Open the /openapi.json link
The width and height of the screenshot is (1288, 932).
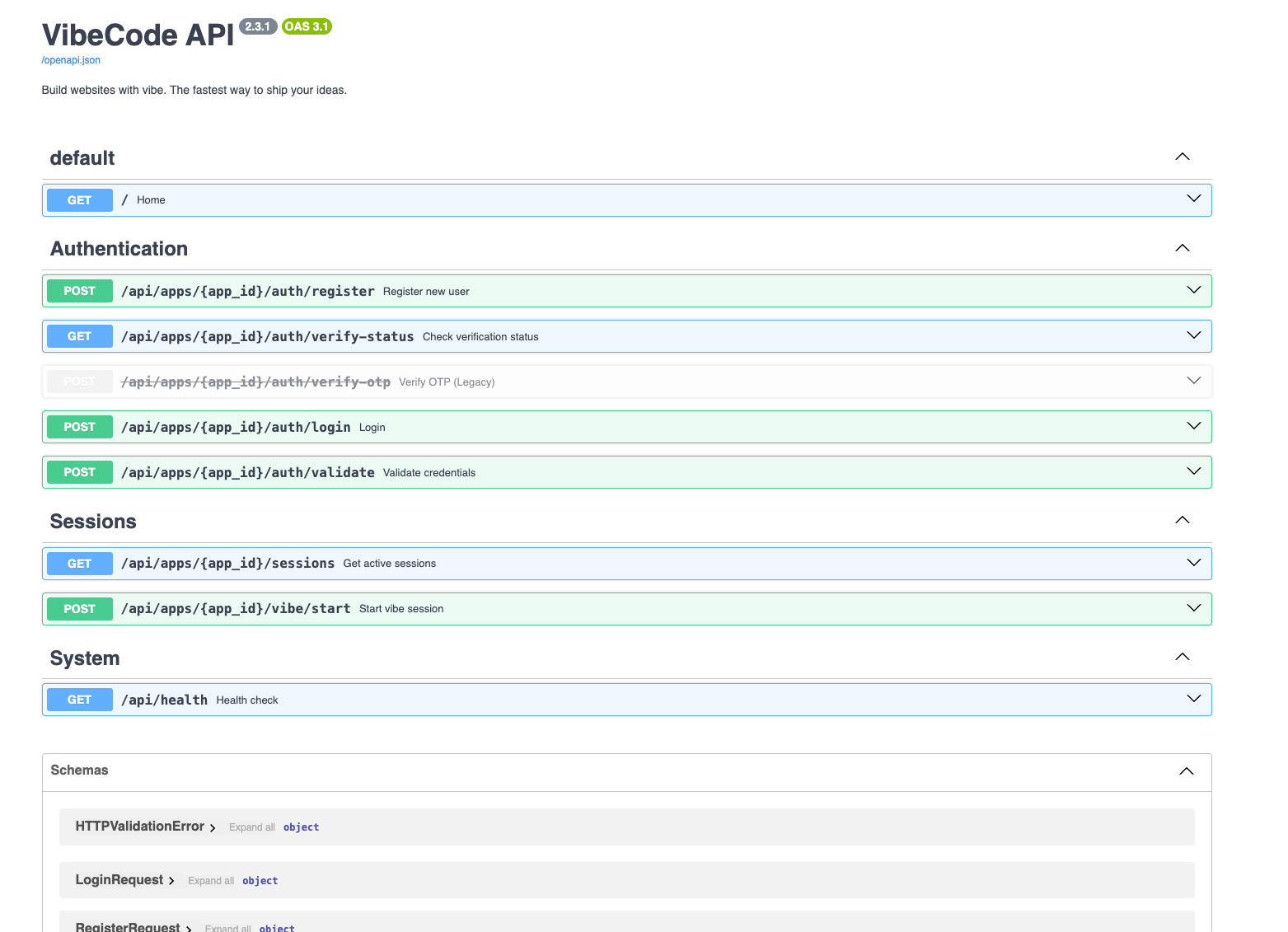tap(71, 60)
